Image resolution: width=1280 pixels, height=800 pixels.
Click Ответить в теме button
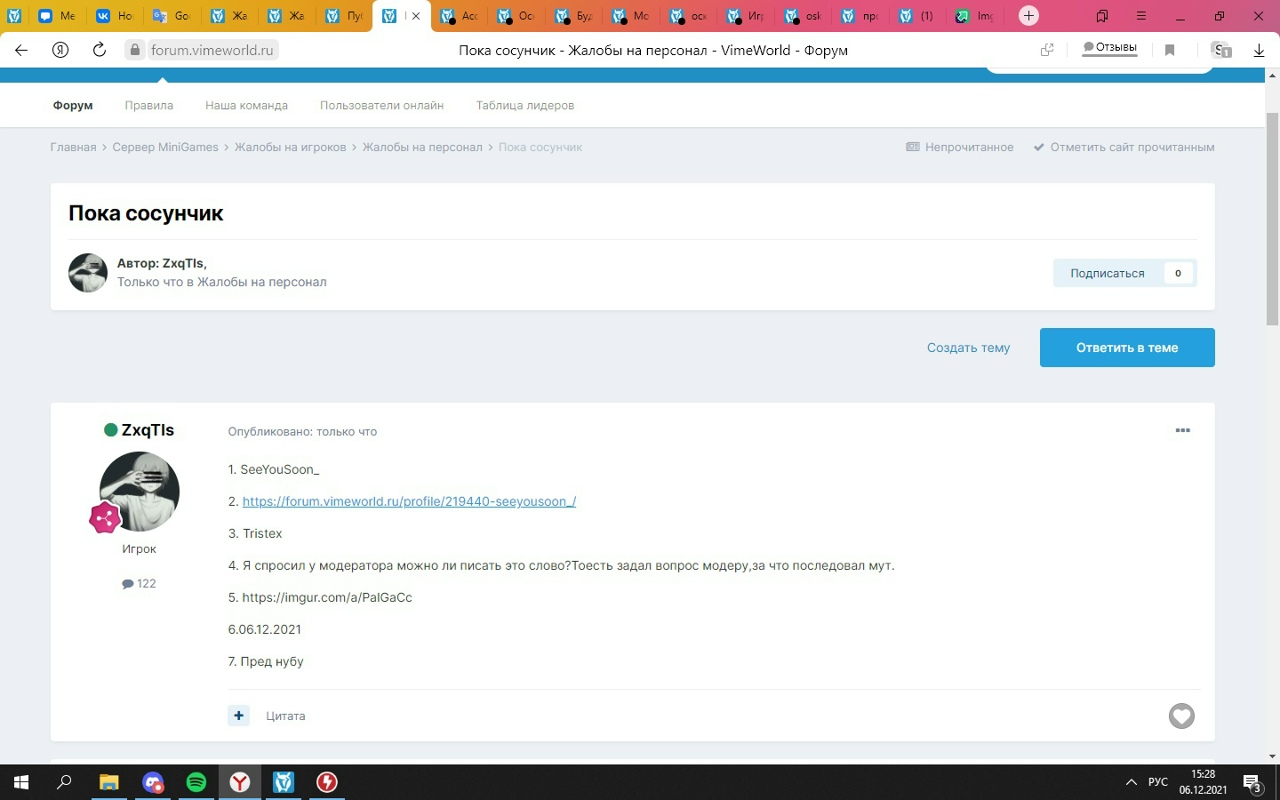coord(1127,348)
